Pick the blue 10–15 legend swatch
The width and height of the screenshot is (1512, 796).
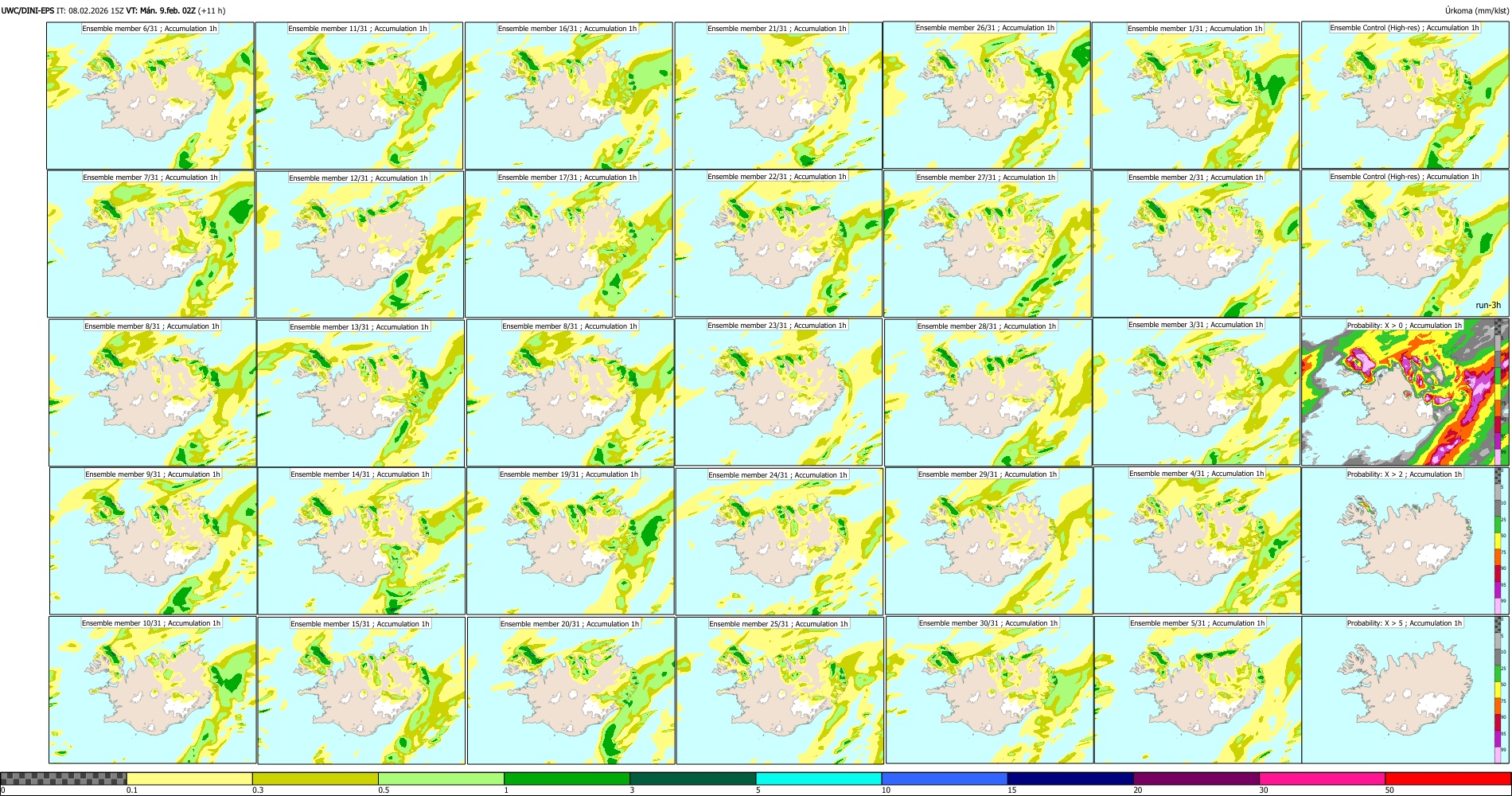point(945,778)
